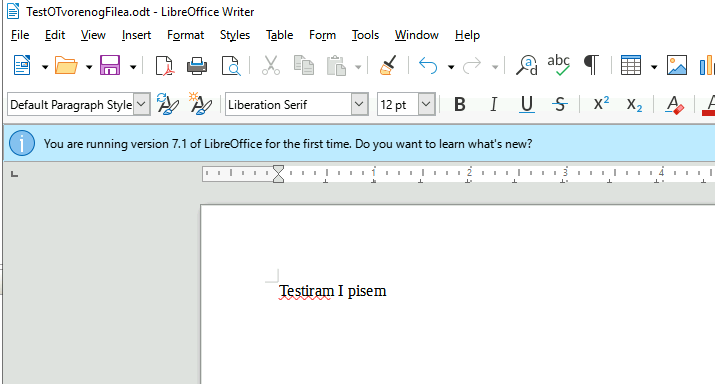Open the View menu
715x384 pixels.
click(93, 35)
